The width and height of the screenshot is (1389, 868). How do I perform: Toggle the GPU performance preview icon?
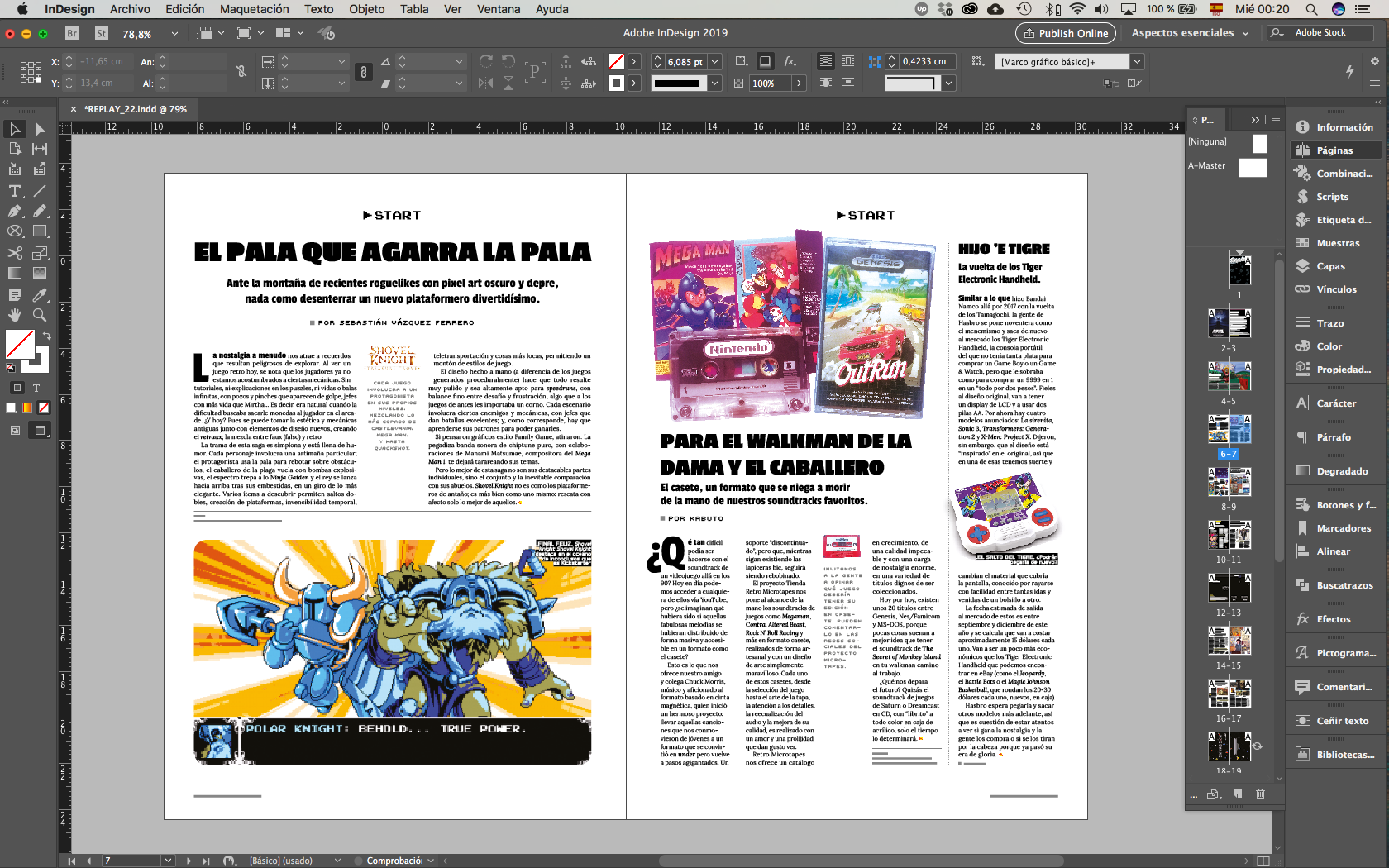(327, 33)
